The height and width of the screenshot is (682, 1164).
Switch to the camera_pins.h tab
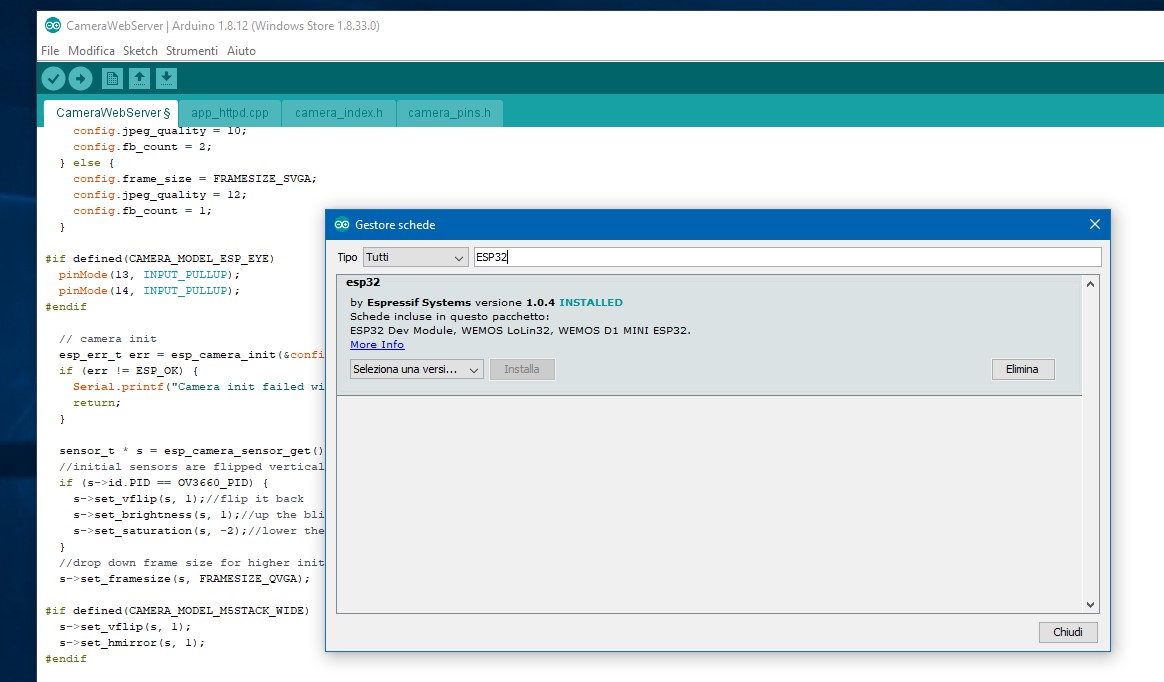[449, 113]
